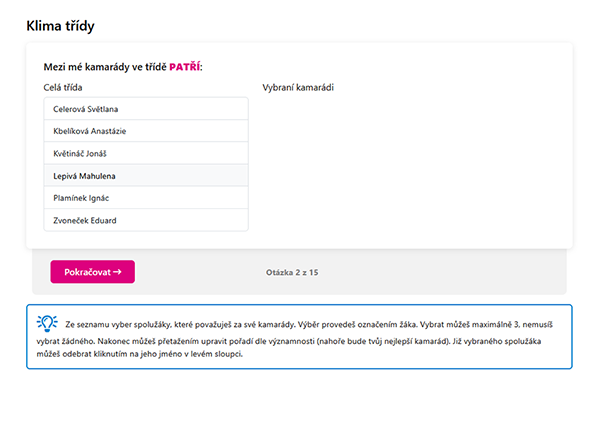Screen dimensions: 600x440
Task: Click the question heading Mezi mé kamarády
Action: (x=123, y=67)
